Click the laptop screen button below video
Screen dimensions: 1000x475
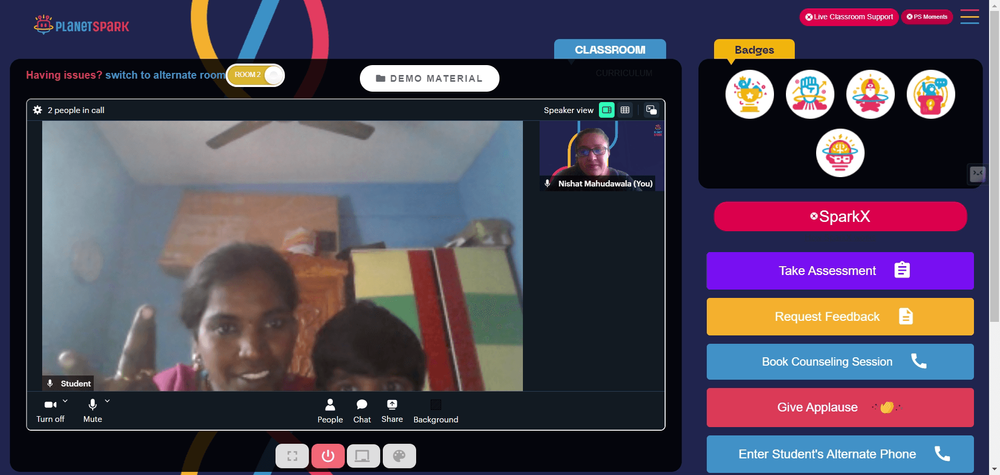click(363, 456)
